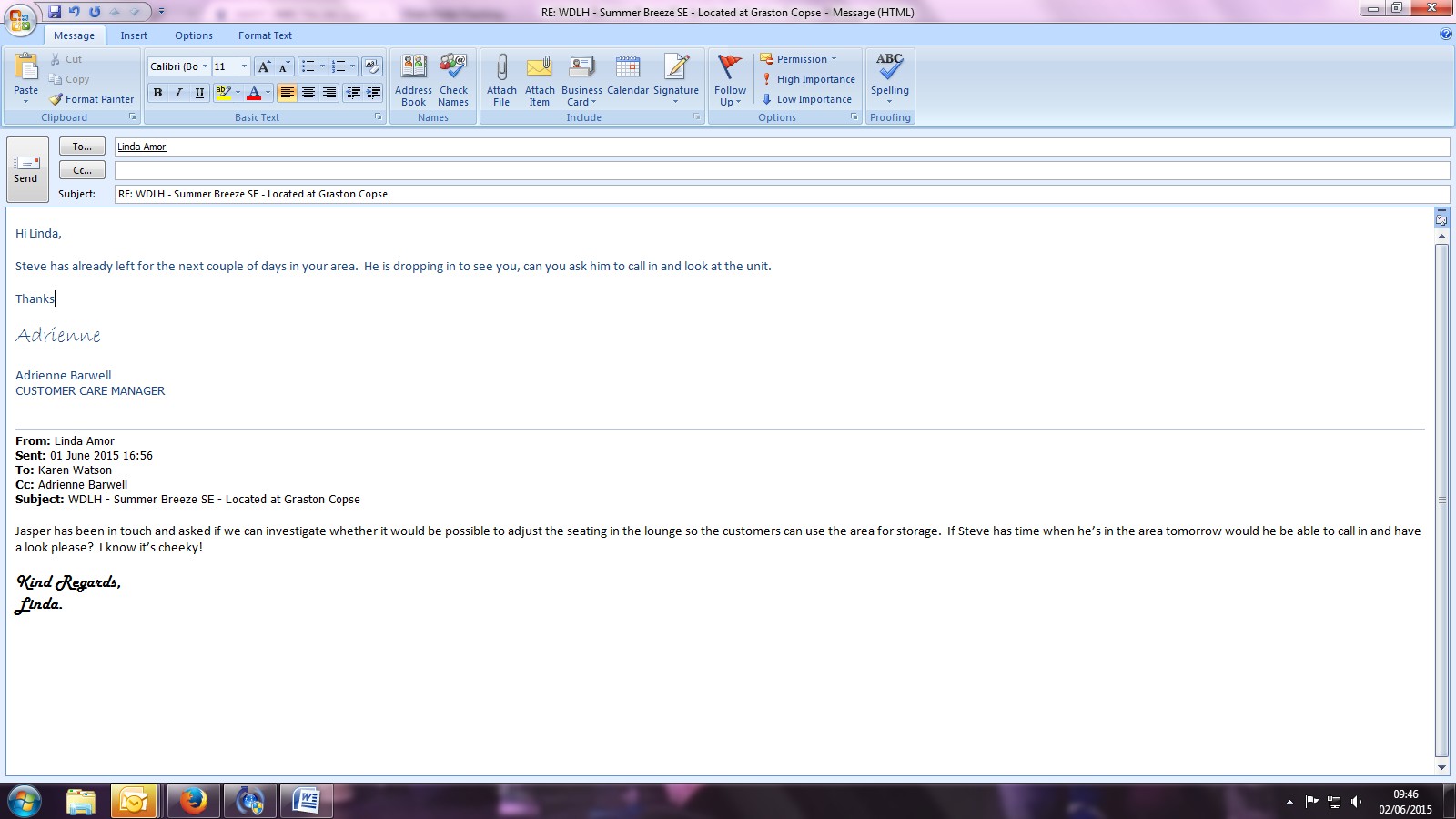Click the Office button logo
This screenshot has width=1456, height=819.
(x=20, y=20)
